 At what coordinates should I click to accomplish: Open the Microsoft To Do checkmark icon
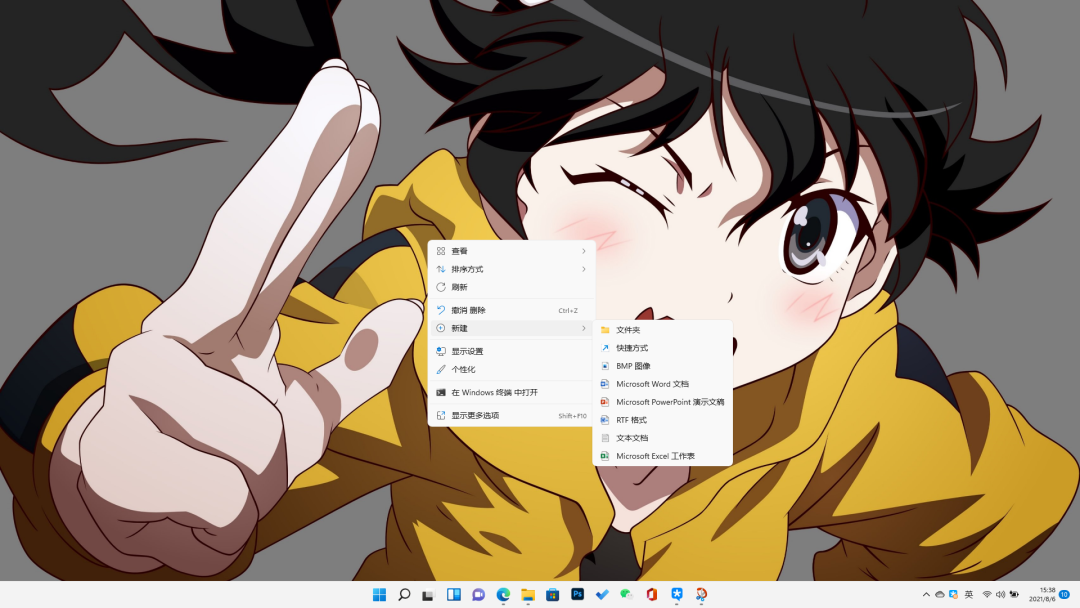click(602, 595)
